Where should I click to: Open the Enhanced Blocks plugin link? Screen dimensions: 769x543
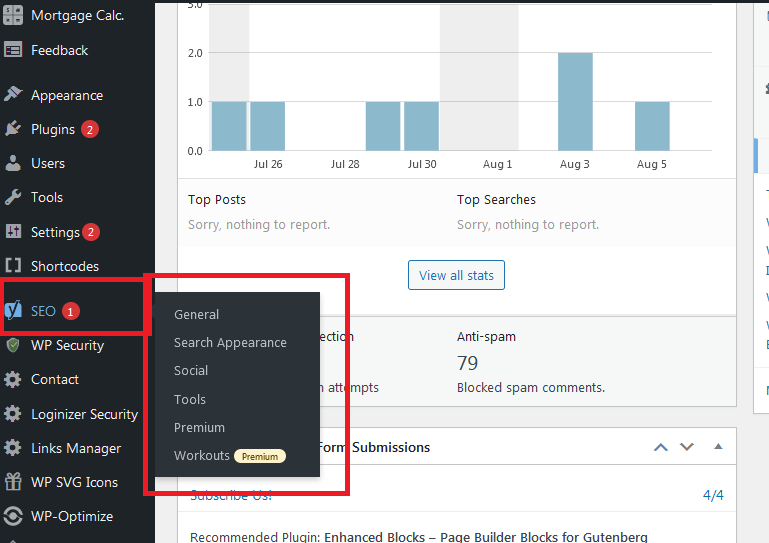point(485,537)
